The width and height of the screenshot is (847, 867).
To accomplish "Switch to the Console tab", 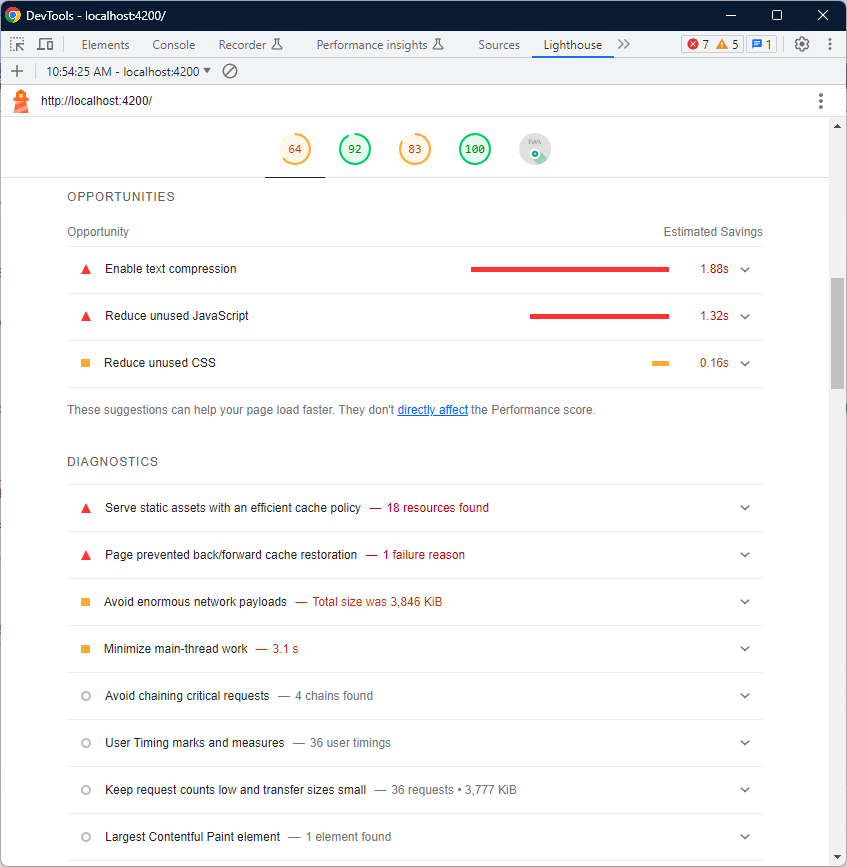I will coord(174,45).
